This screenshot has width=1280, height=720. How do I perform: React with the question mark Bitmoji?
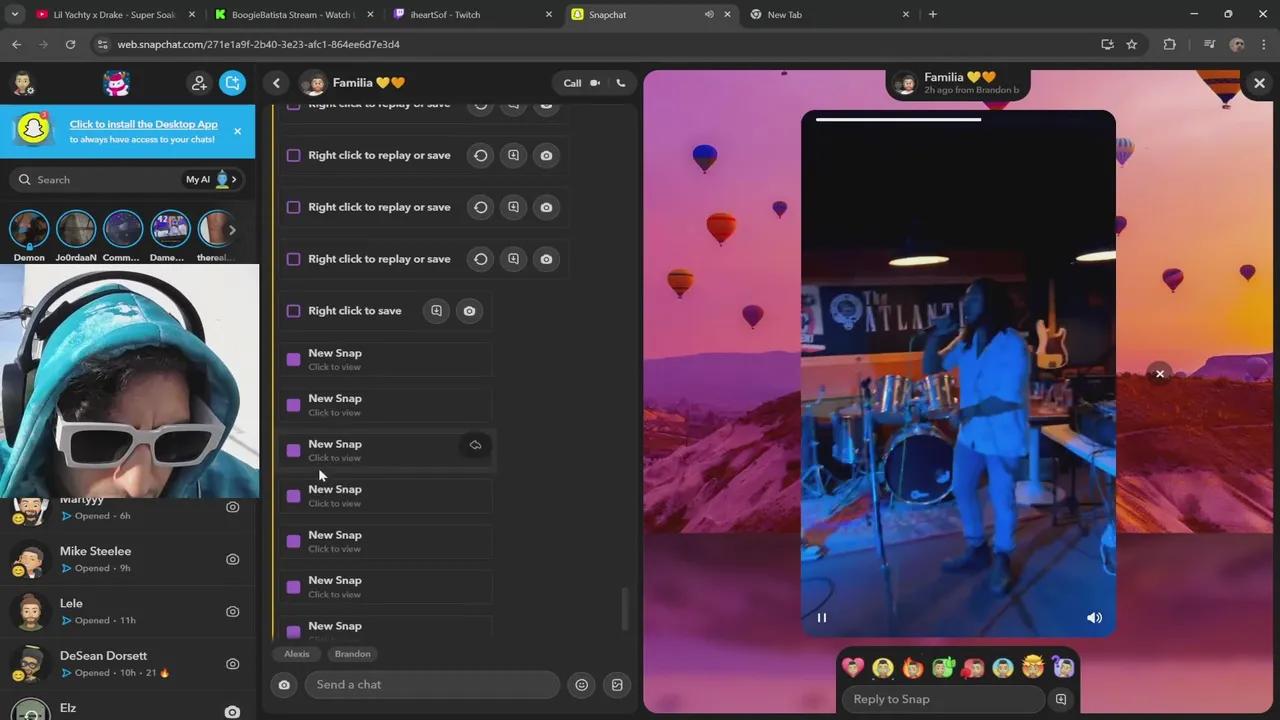1063,667
